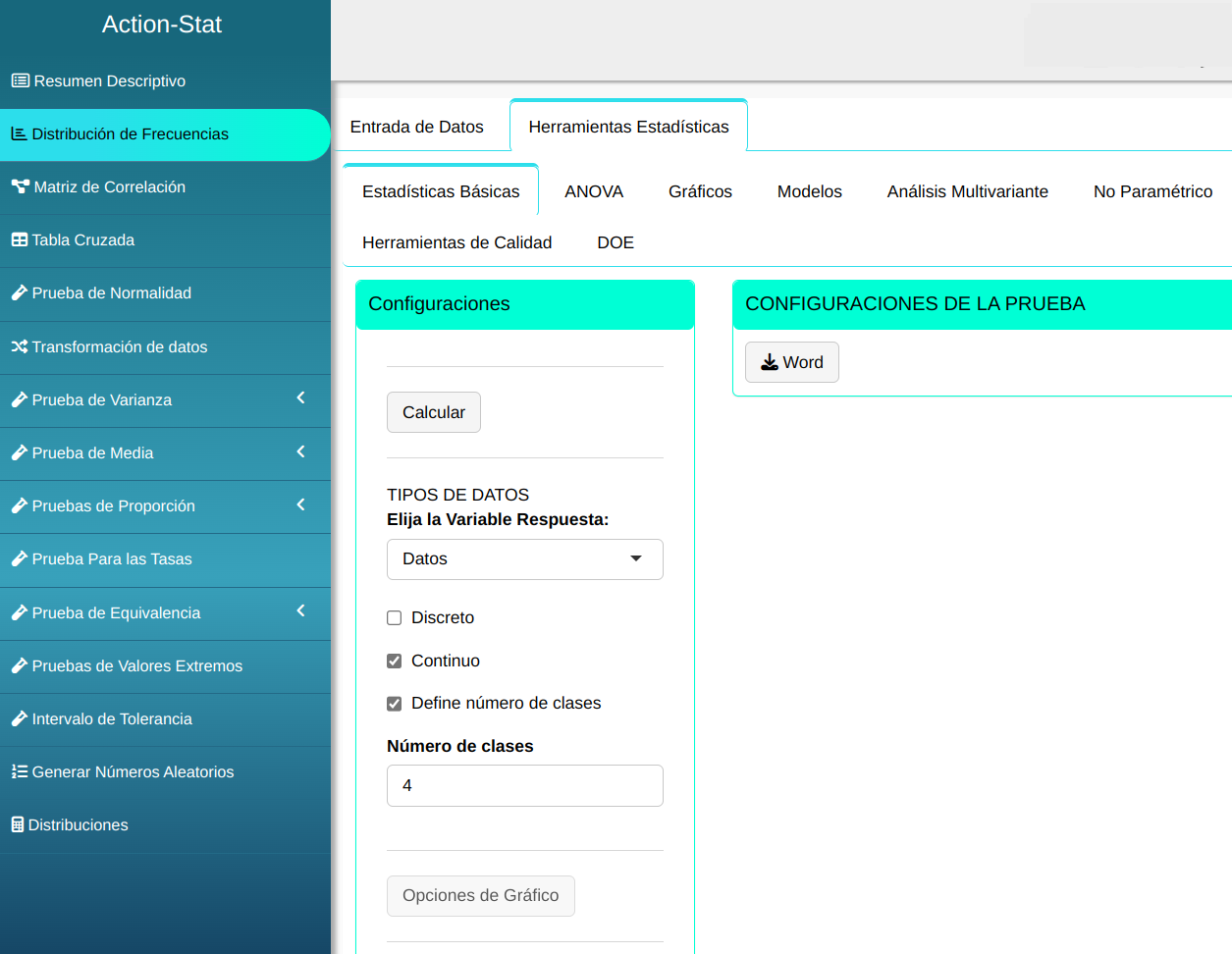Screen dimensions: 1232x954
Task: Click the Prueba de Normalidad eraser icon
Action: coord(20,292)
